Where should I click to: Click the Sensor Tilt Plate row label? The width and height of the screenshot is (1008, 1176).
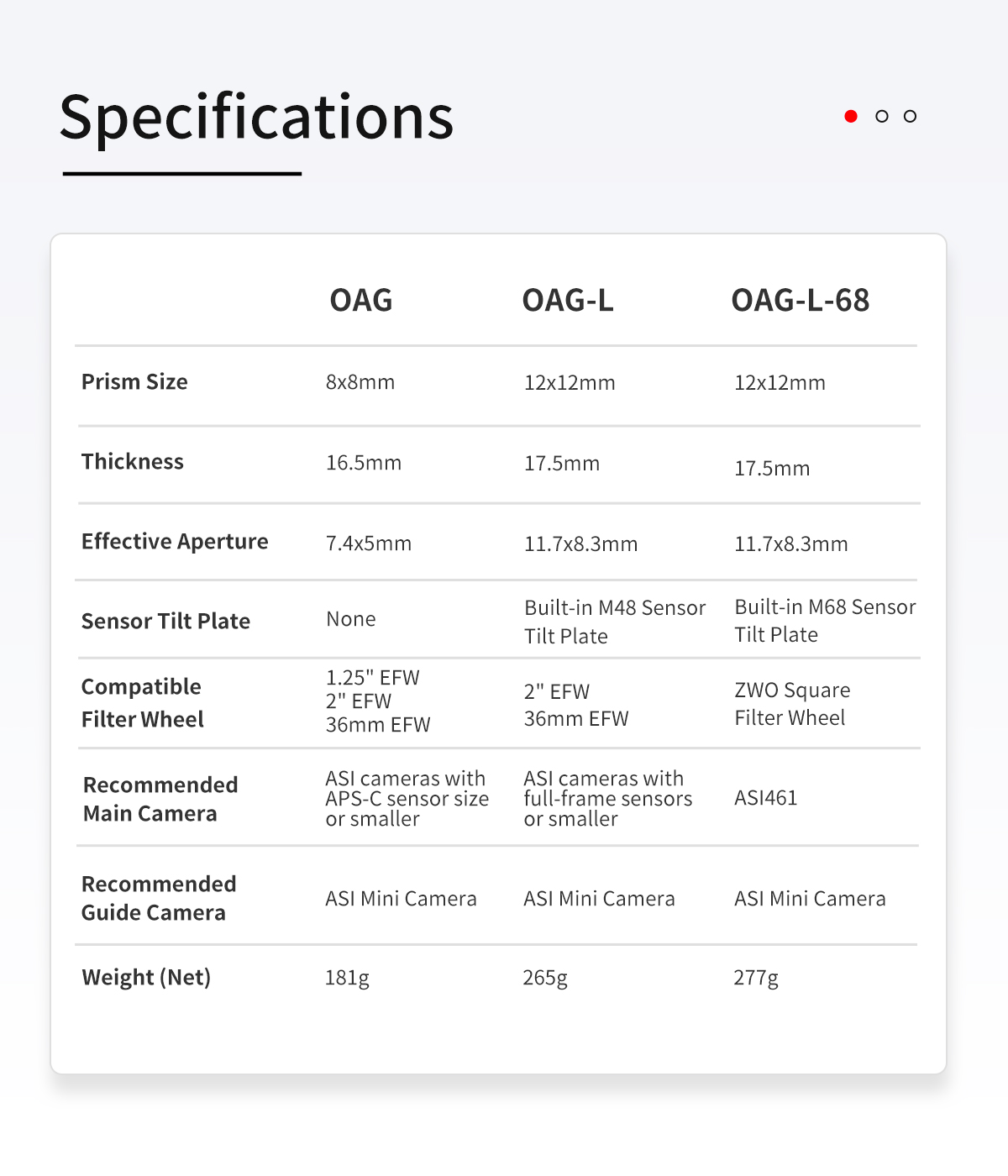pos(165,622)
